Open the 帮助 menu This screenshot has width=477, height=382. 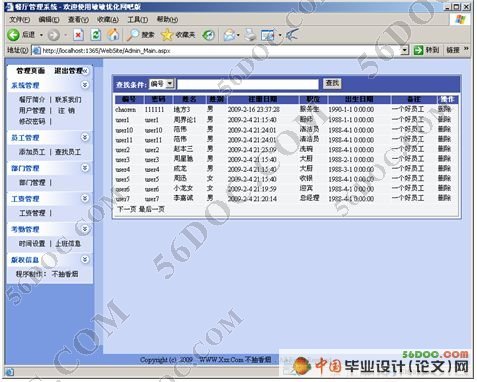point(167,20)
